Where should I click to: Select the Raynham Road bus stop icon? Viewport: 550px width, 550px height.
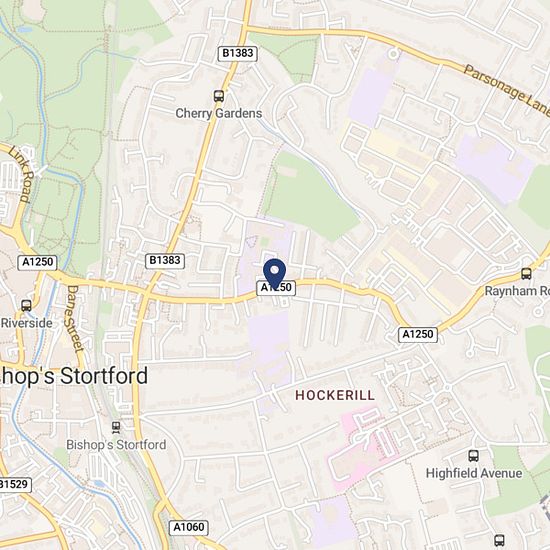[x=526, y=273]
